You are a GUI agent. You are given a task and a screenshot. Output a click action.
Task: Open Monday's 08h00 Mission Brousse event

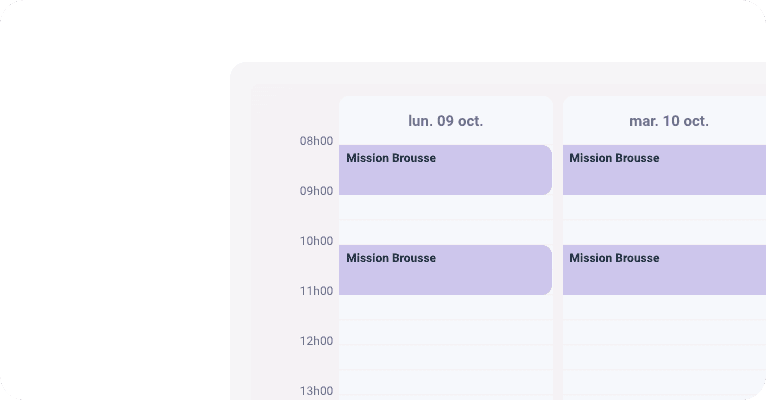coord(445,170)
